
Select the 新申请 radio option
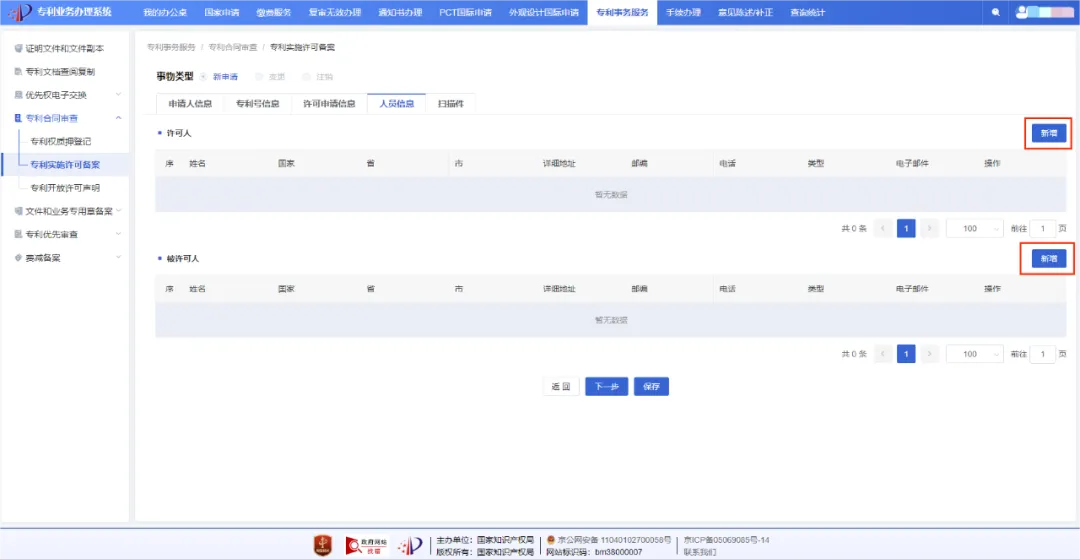203,76
